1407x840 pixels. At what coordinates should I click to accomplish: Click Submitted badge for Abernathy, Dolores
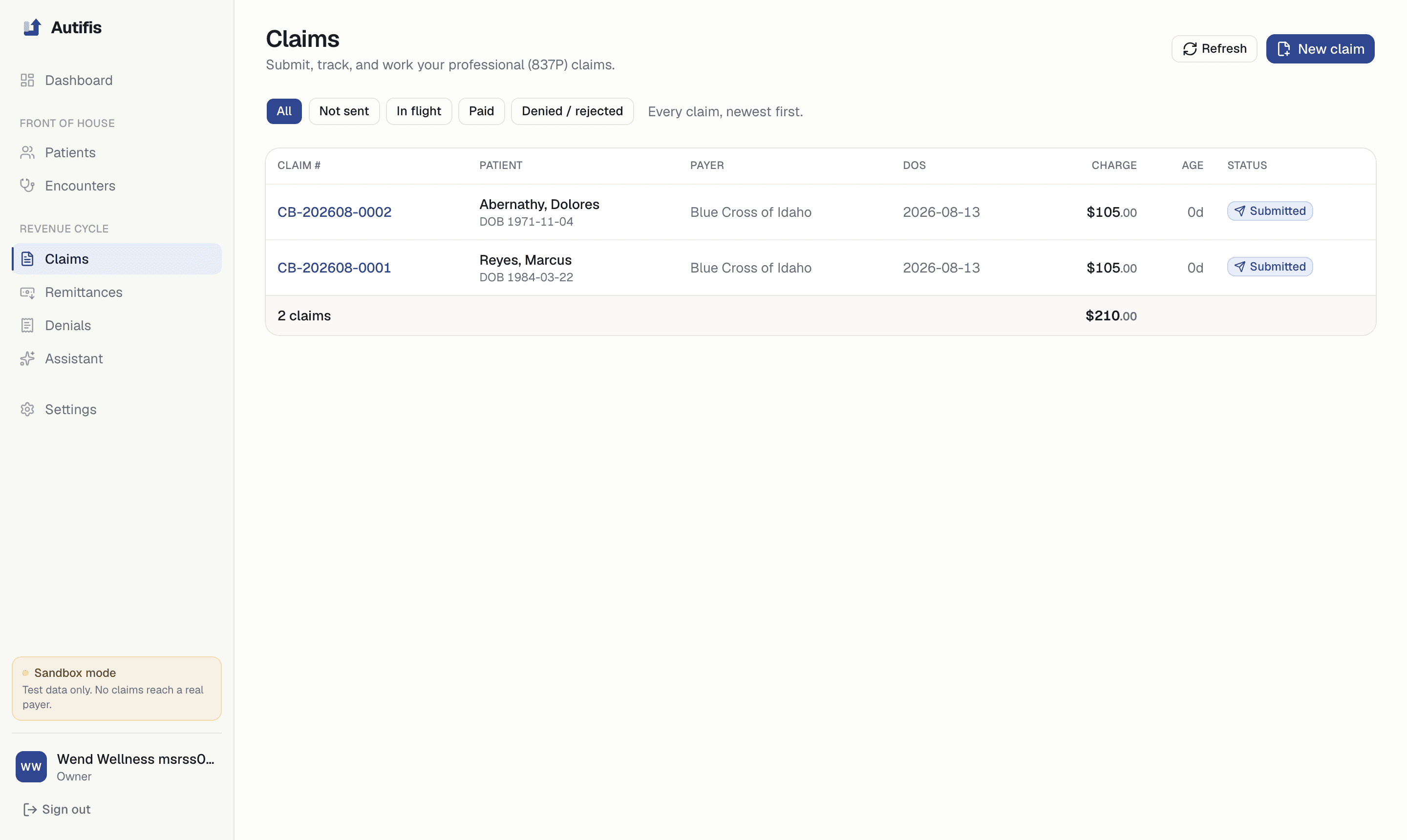tap(1269, 211)
